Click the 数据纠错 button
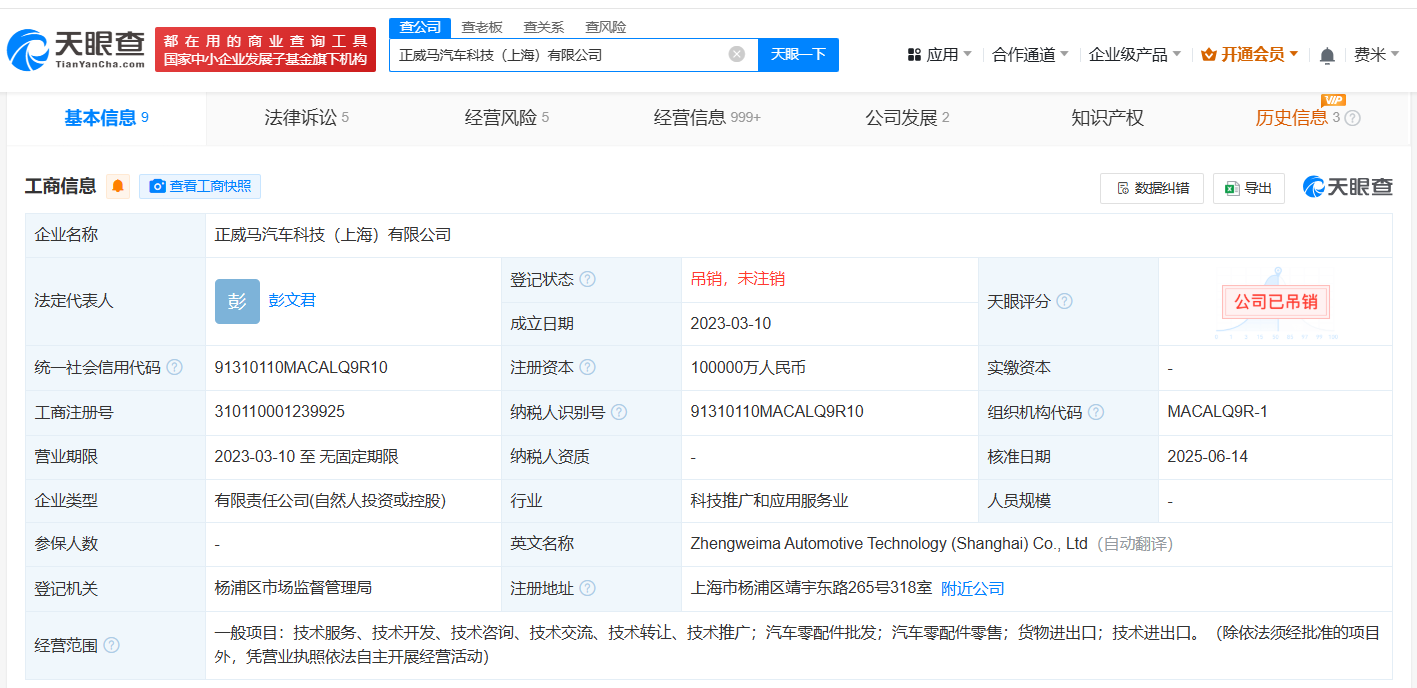Image resolution: width=1417 pixels, height=688 pixels. coord(1152,188)
